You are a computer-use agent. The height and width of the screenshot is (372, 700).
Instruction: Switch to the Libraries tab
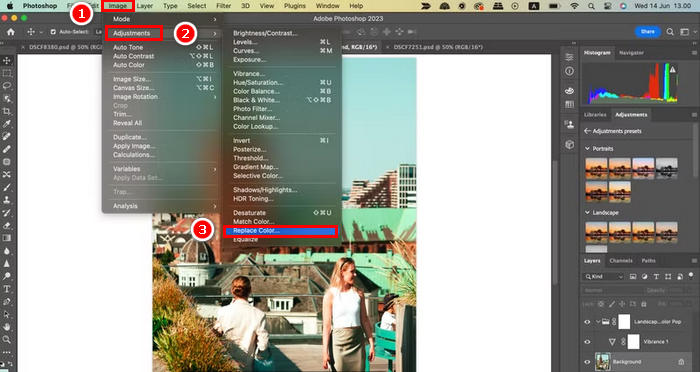(595, 115)
